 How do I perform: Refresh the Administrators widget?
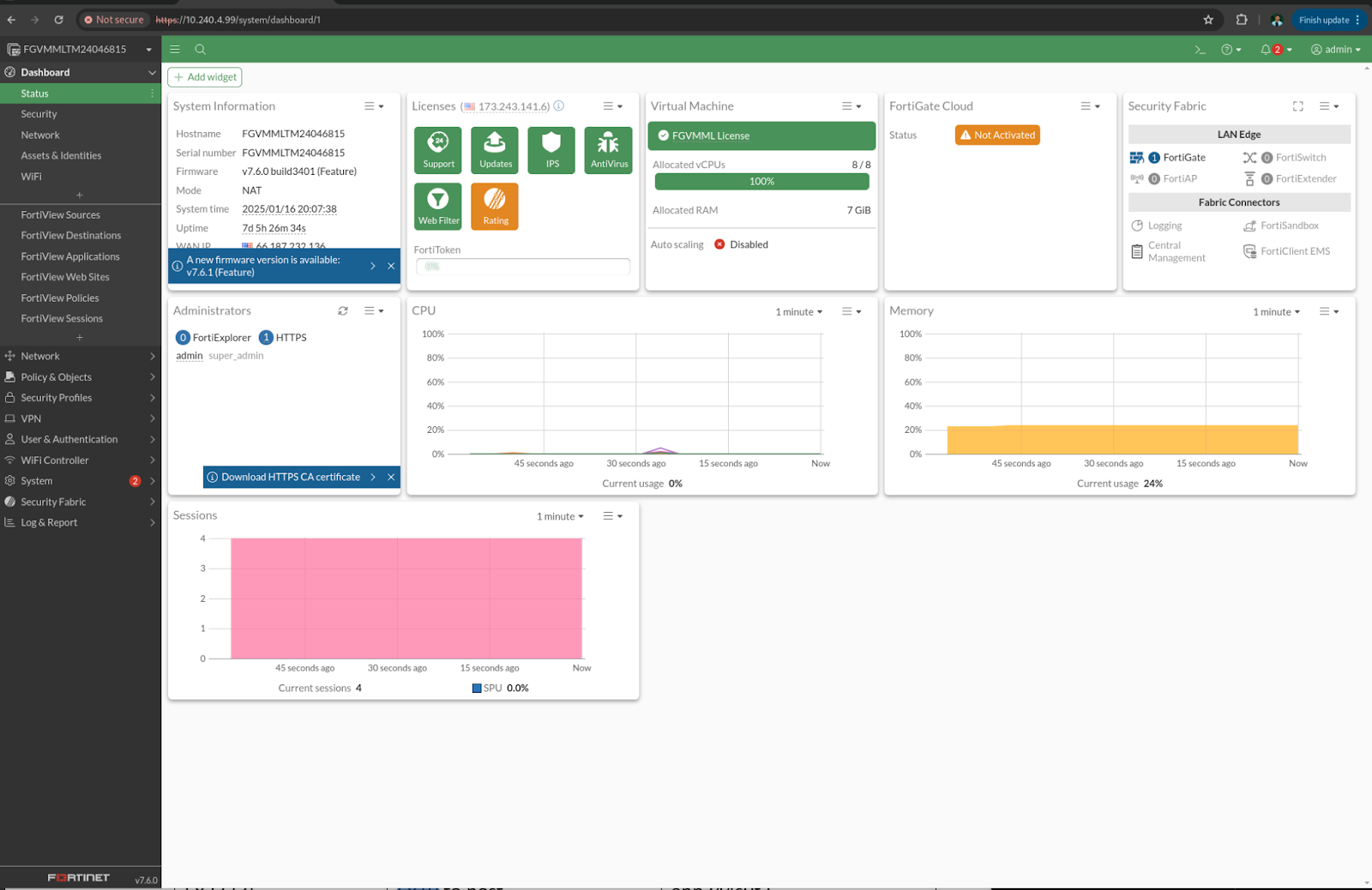343,311
